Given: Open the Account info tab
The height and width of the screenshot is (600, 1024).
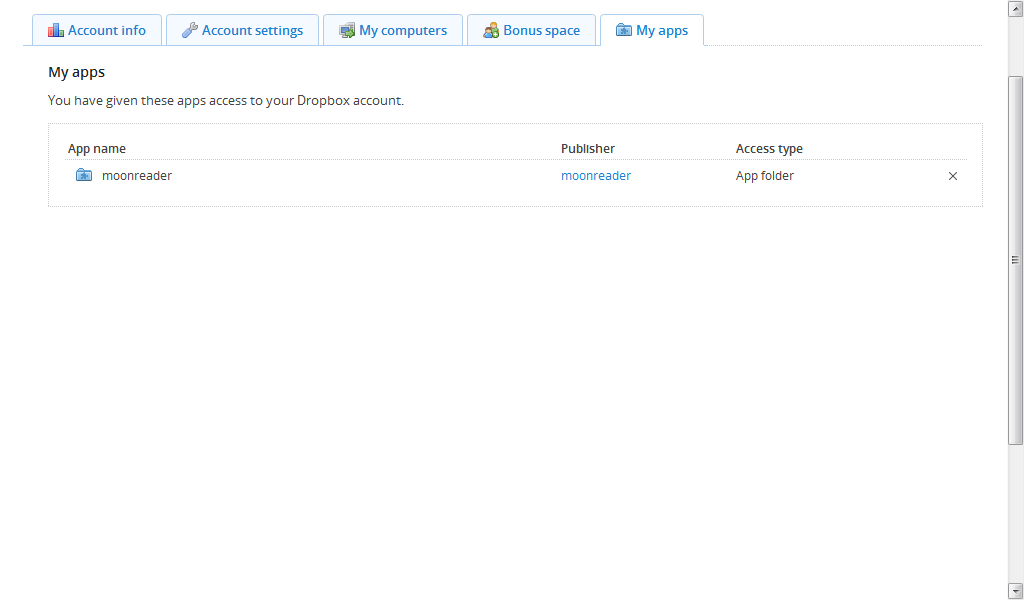Looking at the screenshot, I should (x=106, y=30).
